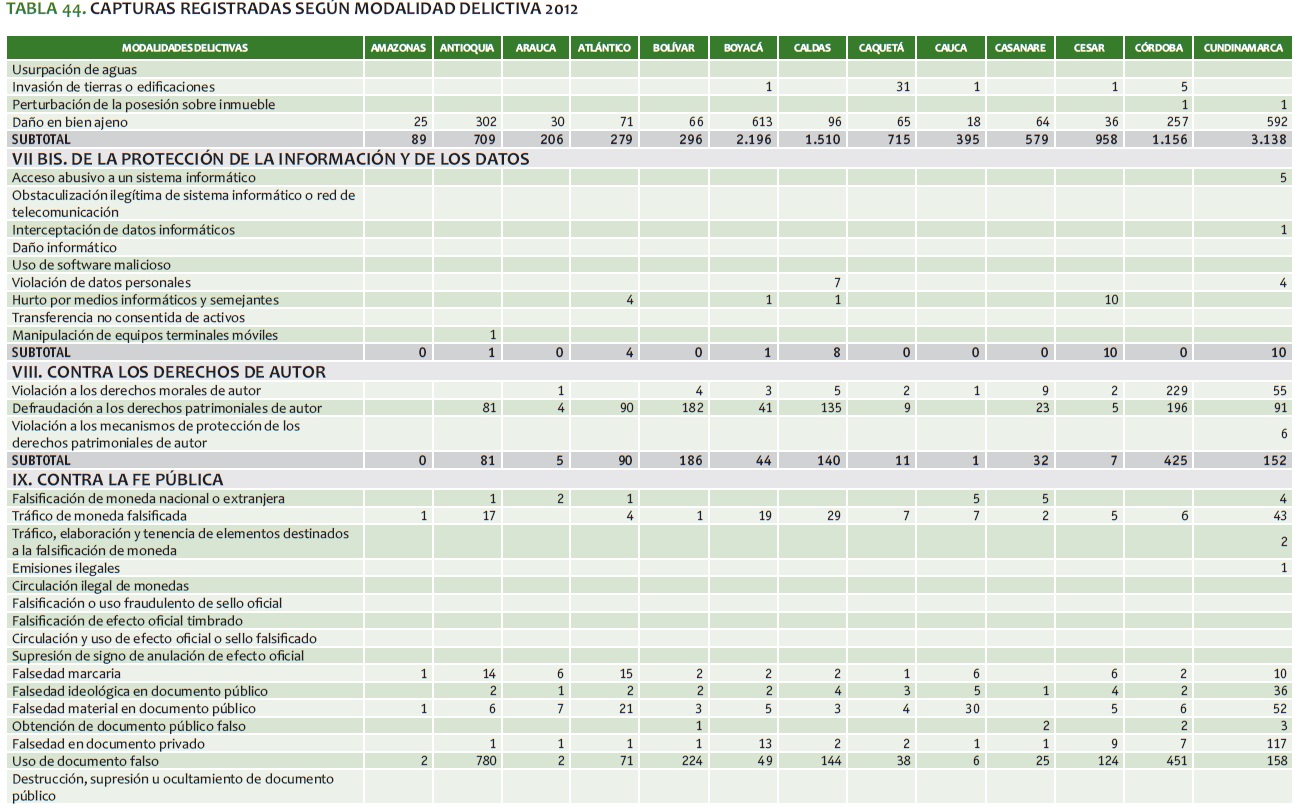Click the 780 value in Uso de documento falso

coord(484,761)
